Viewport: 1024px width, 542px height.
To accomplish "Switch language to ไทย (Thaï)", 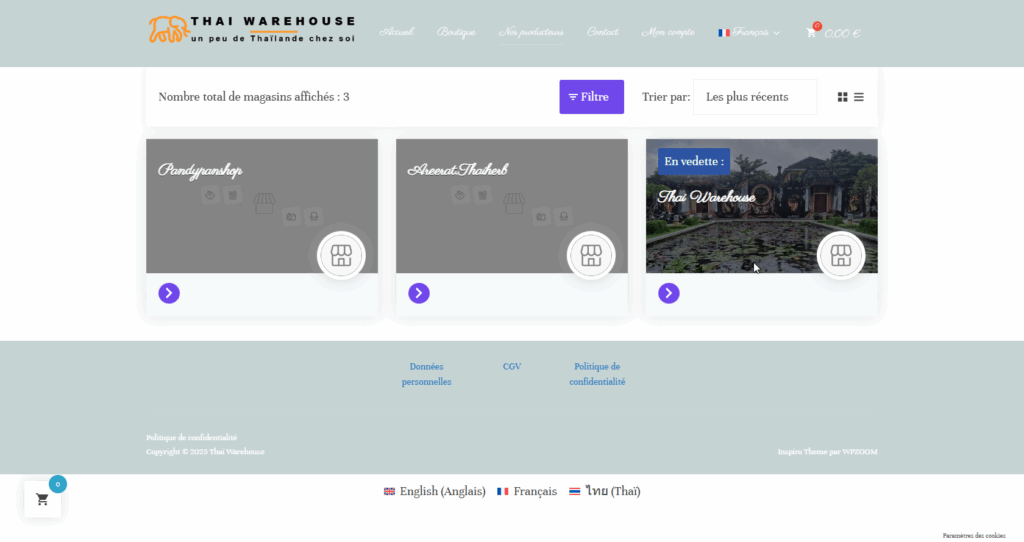I will click(605, 491).
